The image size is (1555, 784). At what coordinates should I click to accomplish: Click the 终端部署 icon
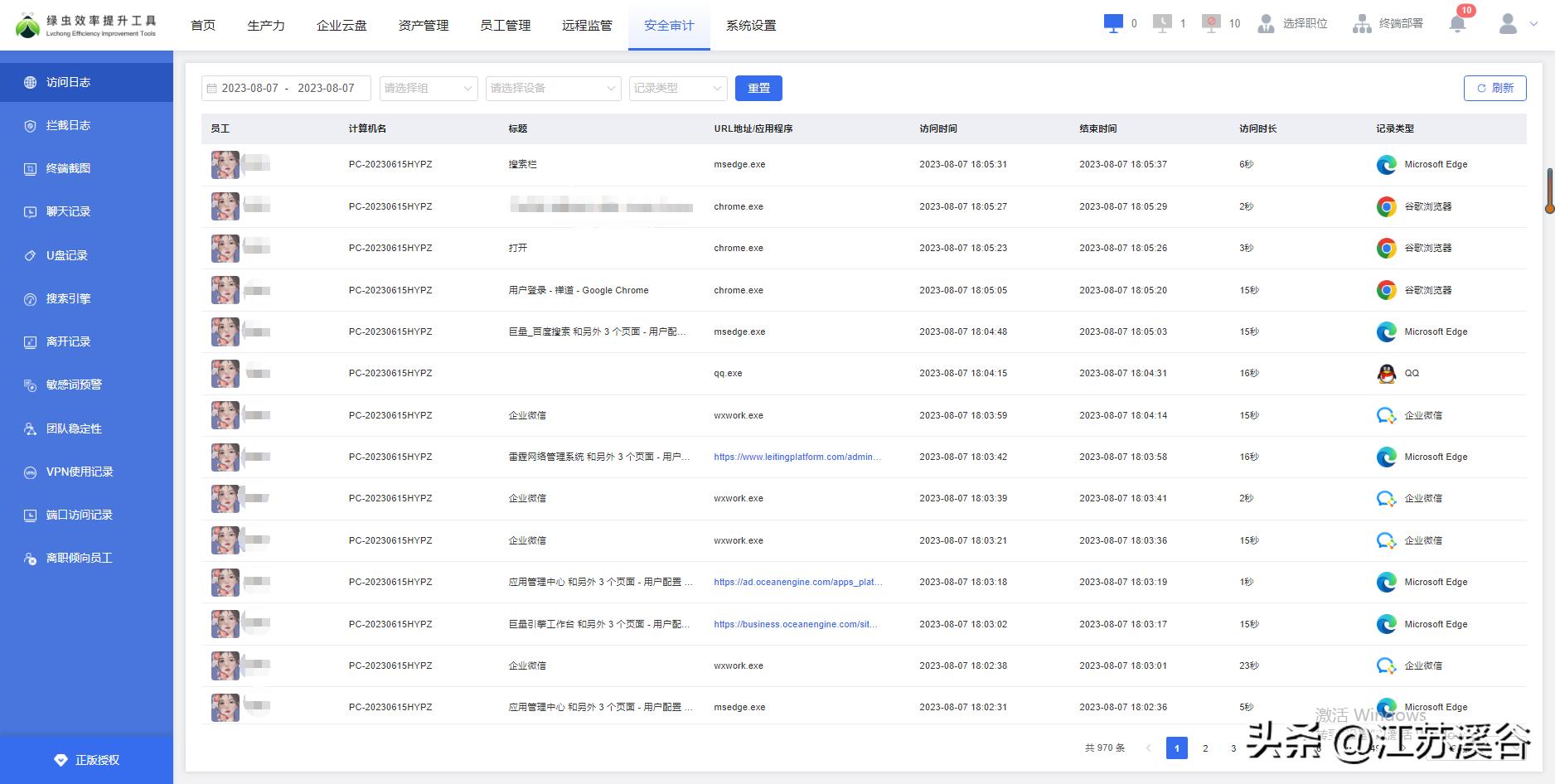[x=1362, y=24]
